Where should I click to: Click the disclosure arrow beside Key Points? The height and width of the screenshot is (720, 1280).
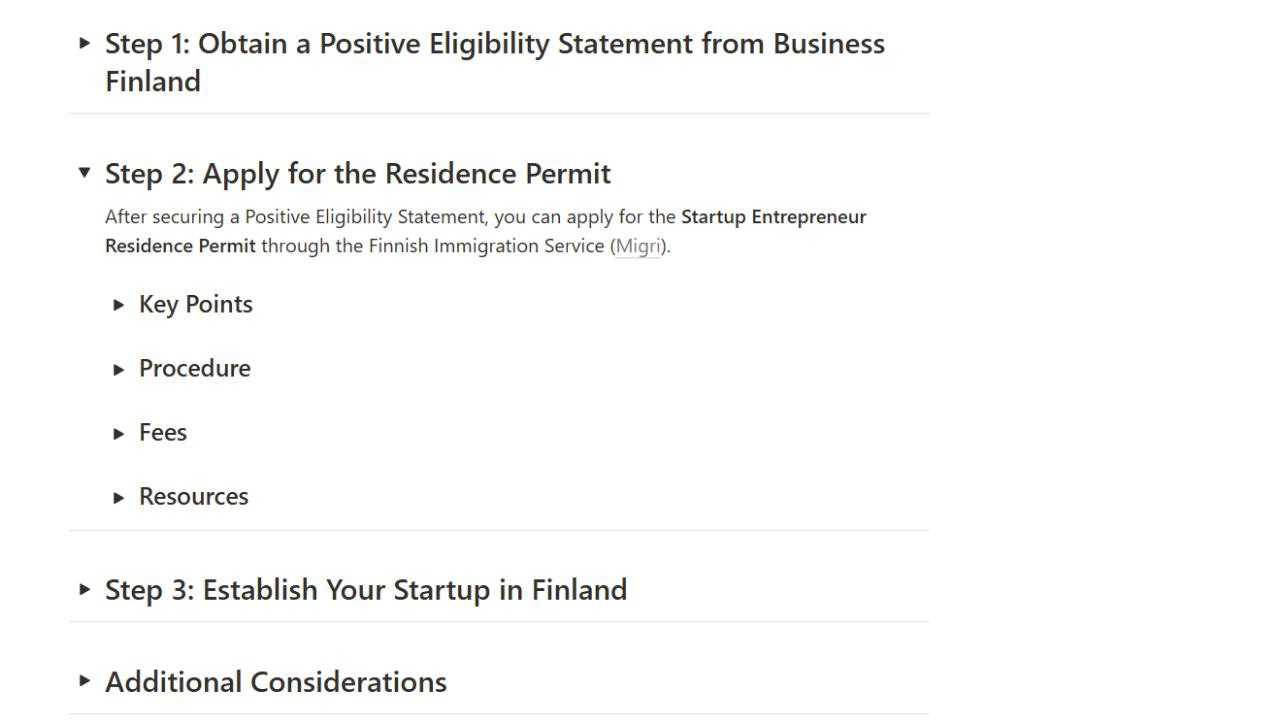(118, 304)
